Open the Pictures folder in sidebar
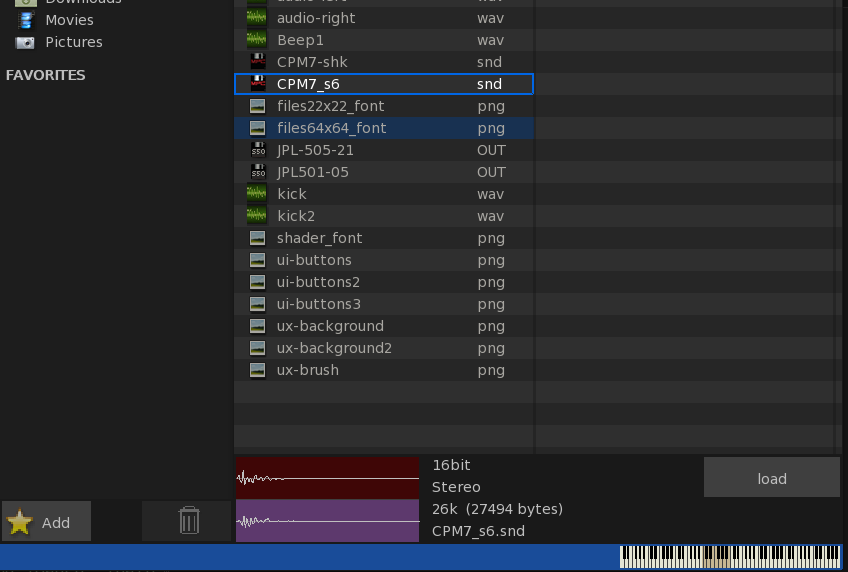 tap(73, 42)
